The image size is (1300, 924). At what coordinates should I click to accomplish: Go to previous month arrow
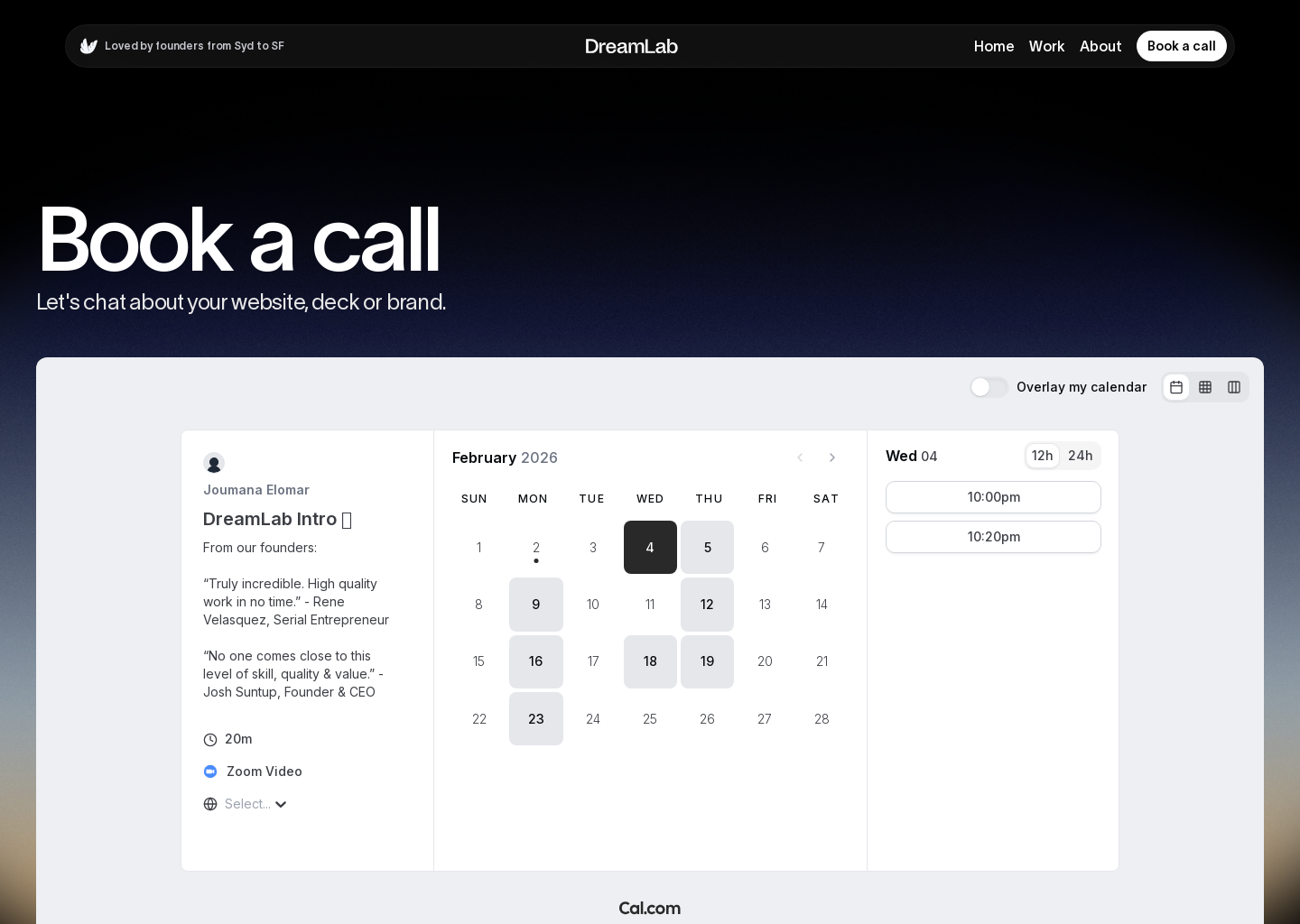[800, 457]
